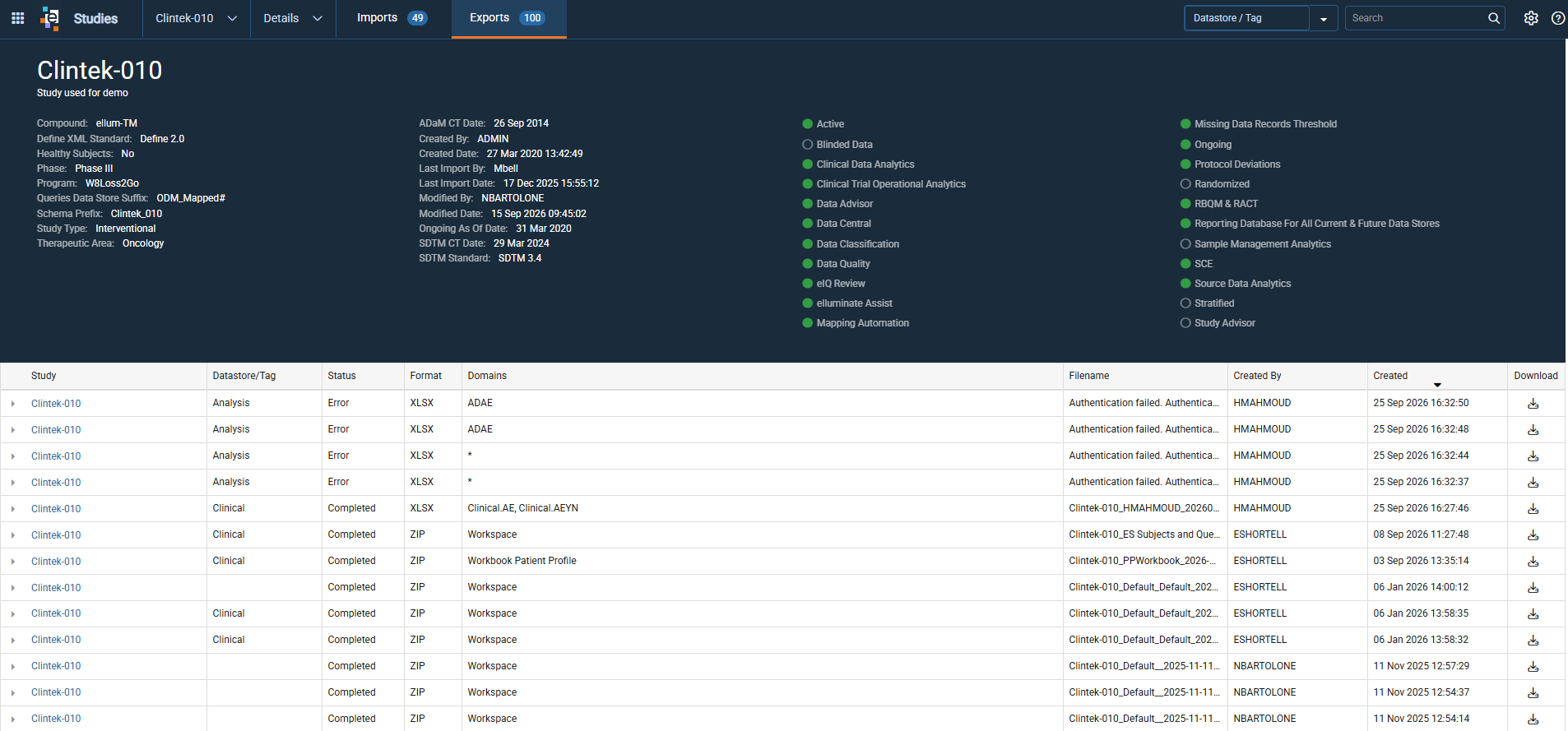The height and width of the screenshot is (731, 1568).
Task: Toggle the Data Quality indicator
Action: (x=808, y=264)
